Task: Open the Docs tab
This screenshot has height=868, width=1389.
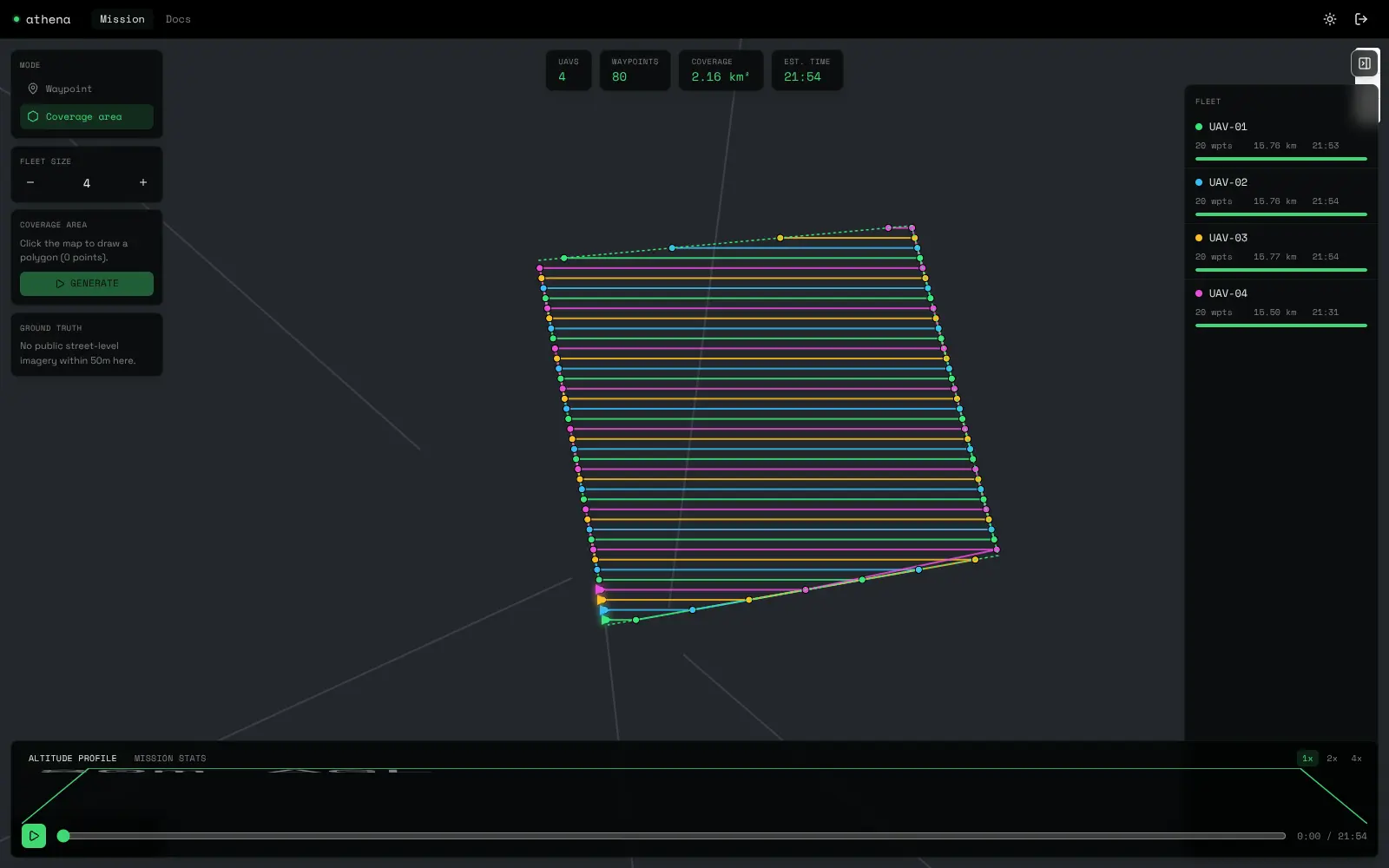Action: [178, 19]
